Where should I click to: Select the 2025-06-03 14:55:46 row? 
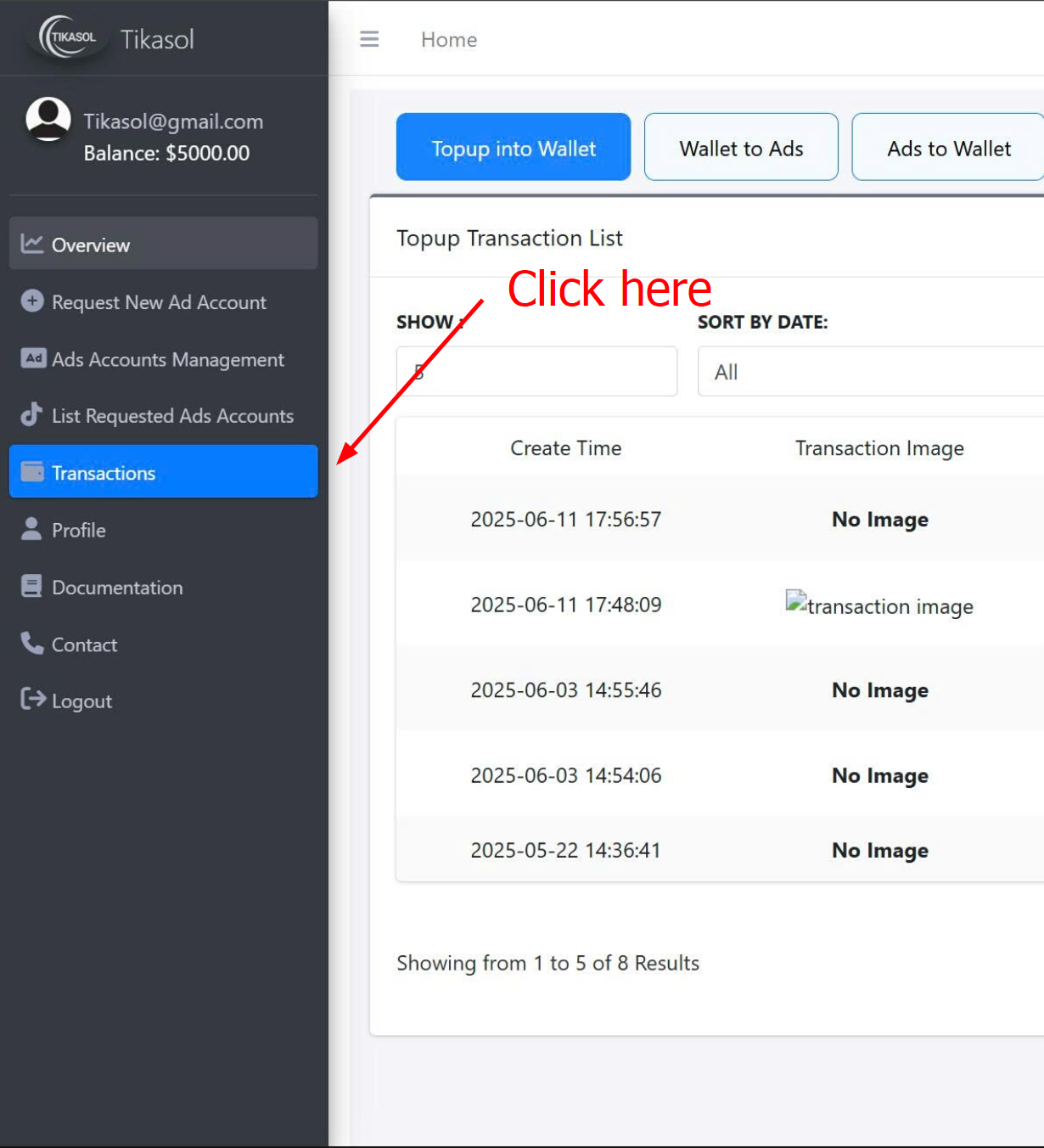click(720, 689)
